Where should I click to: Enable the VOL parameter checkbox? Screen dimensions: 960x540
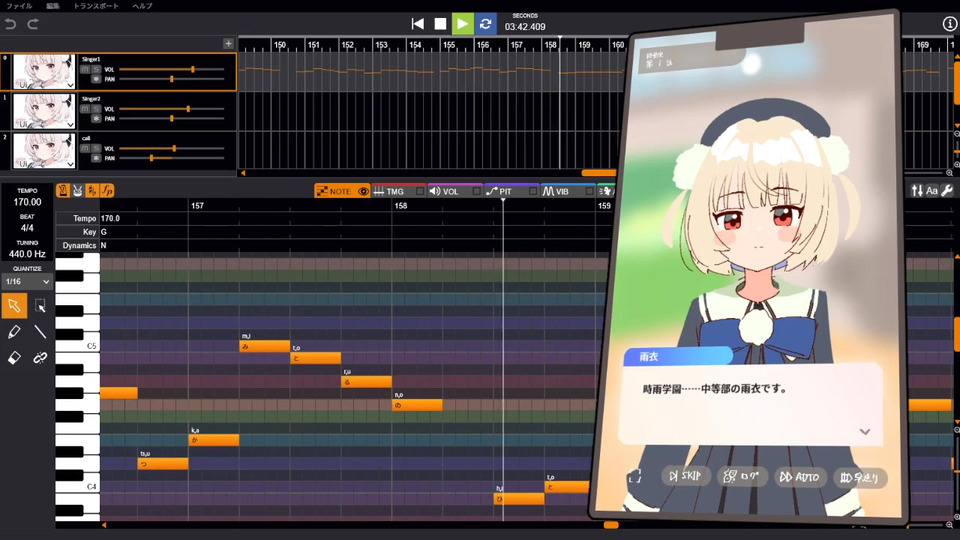(x=476, y=191)
